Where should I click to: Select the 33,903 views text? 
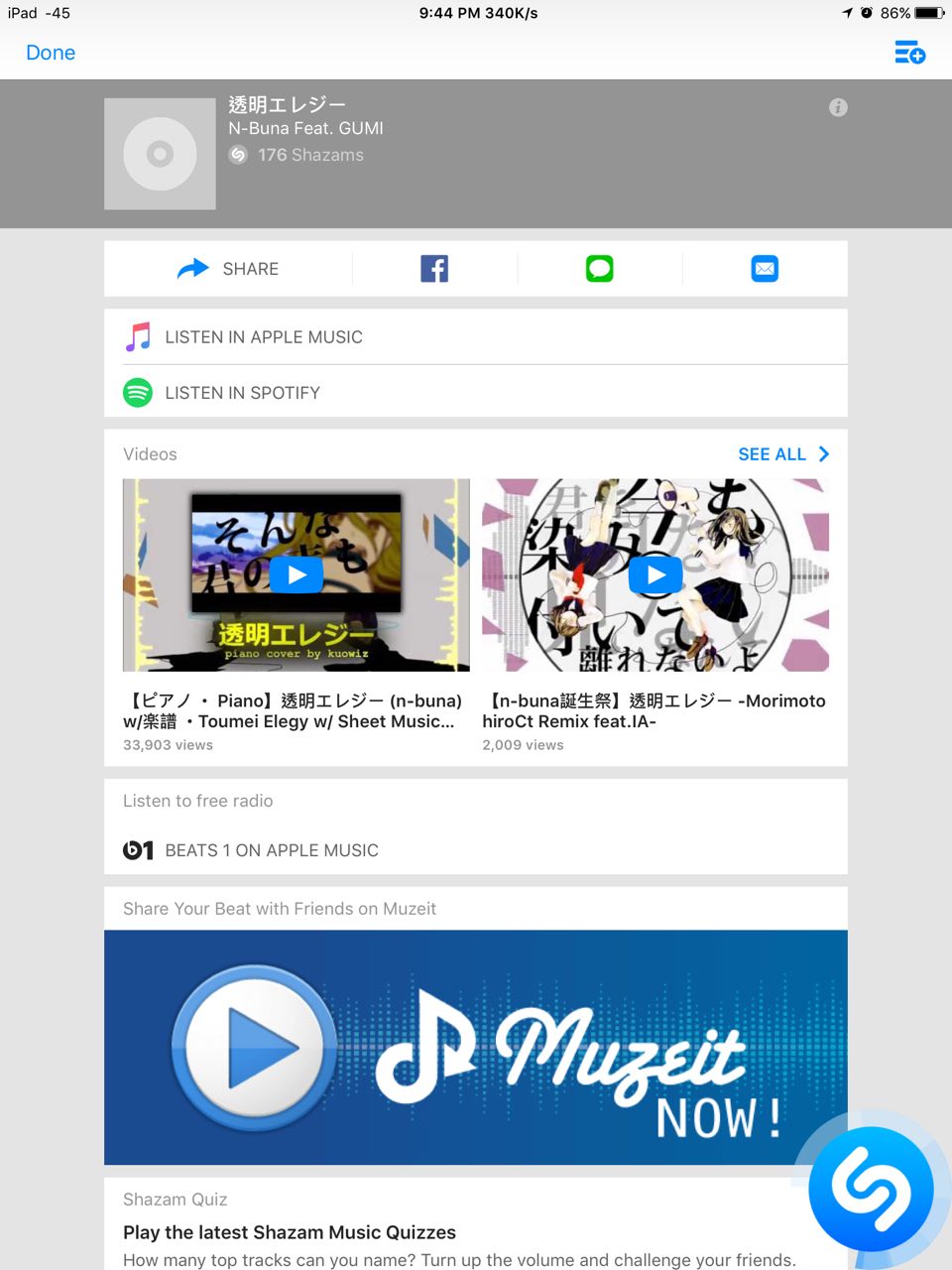(x=168, y=745)
